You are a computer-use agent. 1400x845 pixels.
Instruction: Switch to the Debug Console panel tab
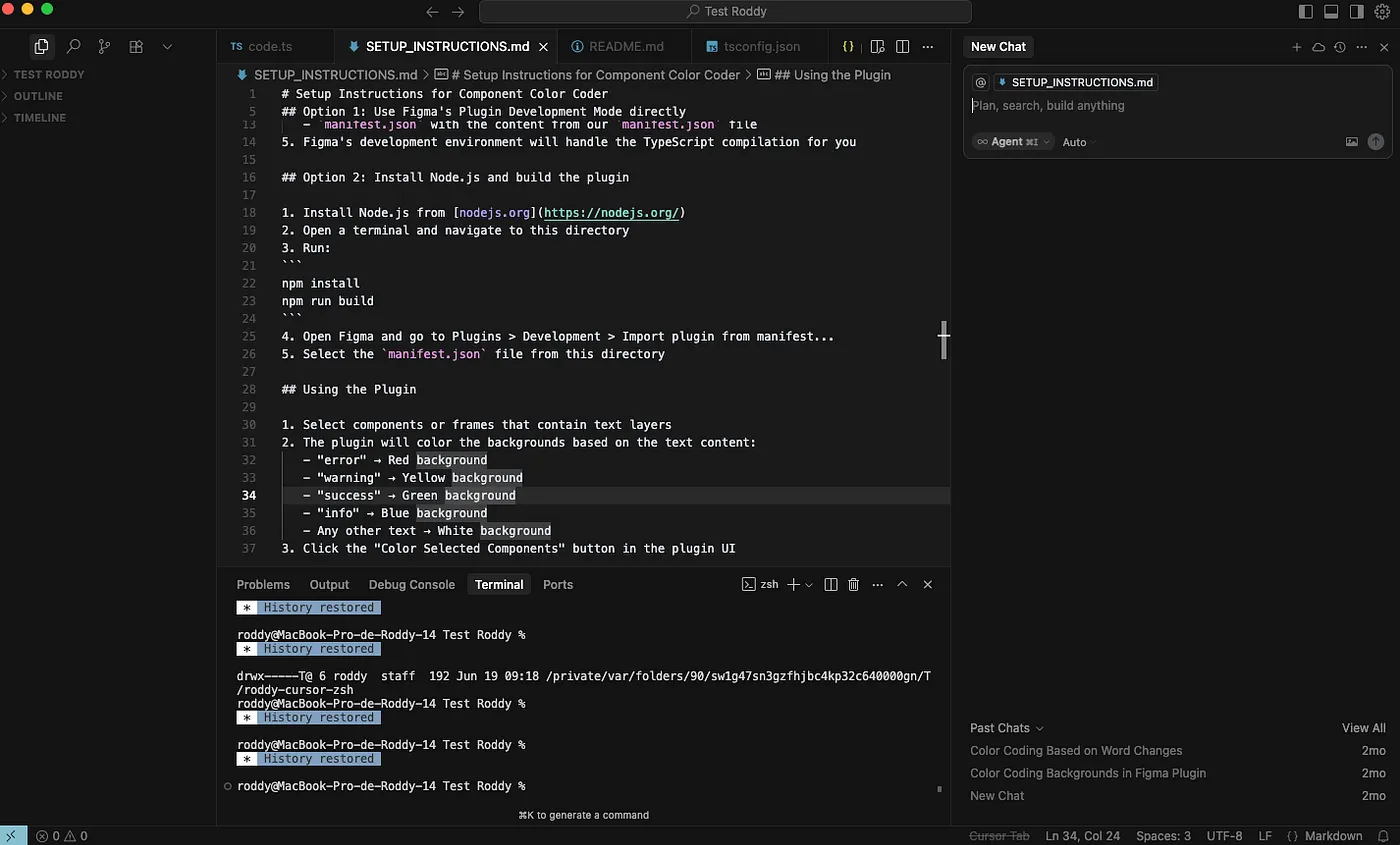(411, 584)
